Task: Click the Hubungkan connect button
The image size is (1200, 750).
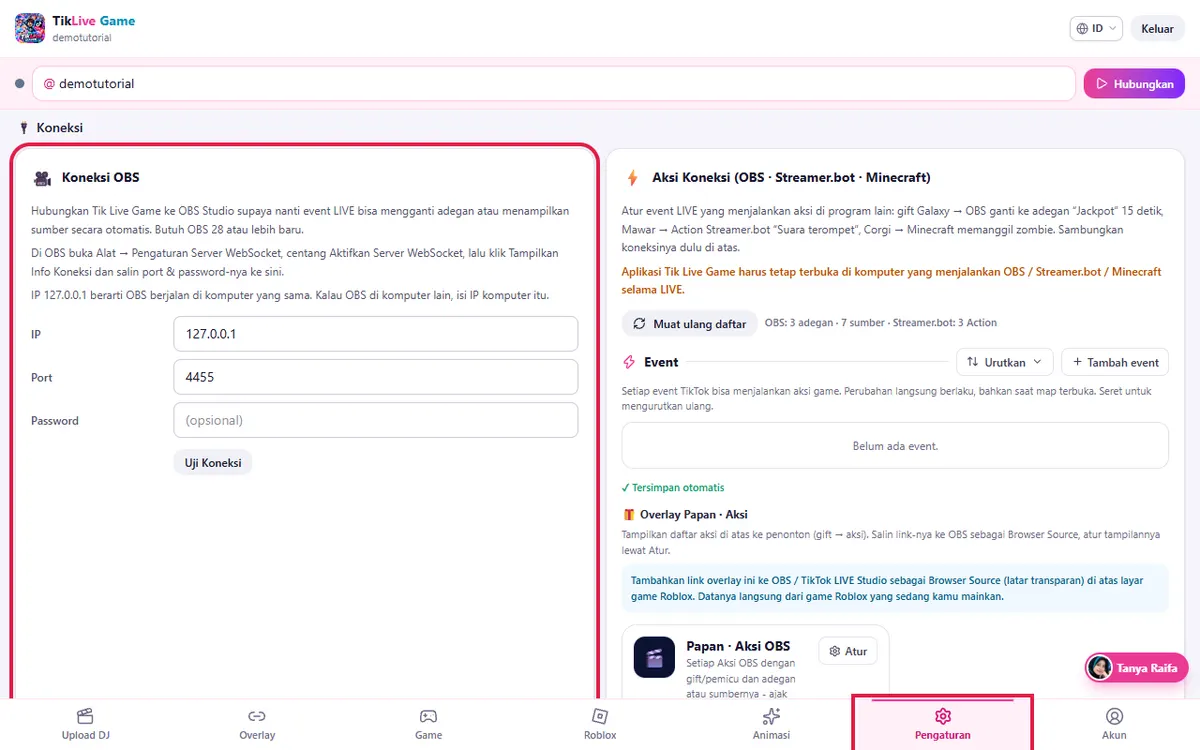Action: (x=1134, y=84)
